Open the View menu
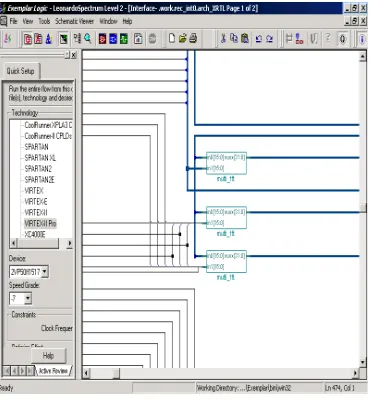The image size is (370, 400). click(x=28, y=21)
